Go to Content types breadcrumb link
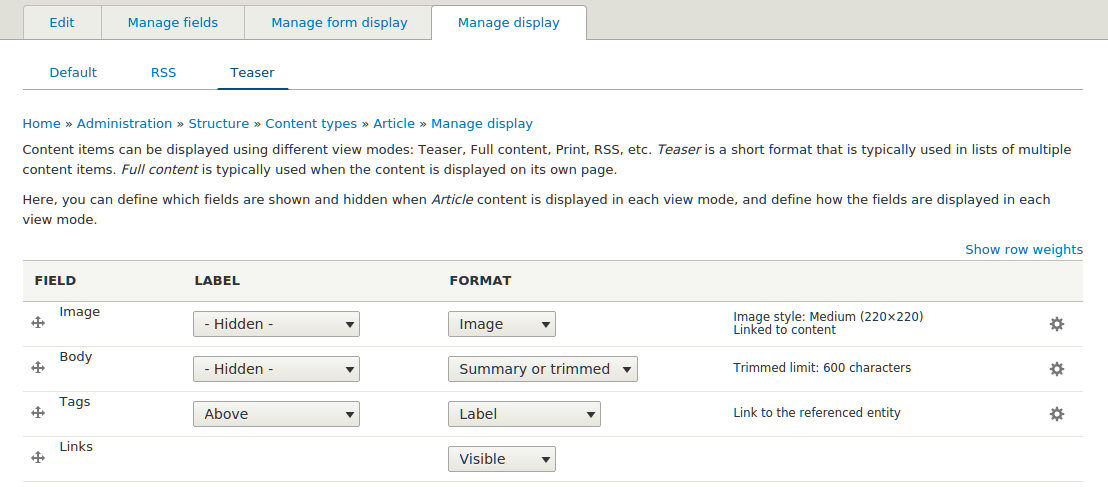This screenshot has width=1108, height=487. tap(311, 124)
